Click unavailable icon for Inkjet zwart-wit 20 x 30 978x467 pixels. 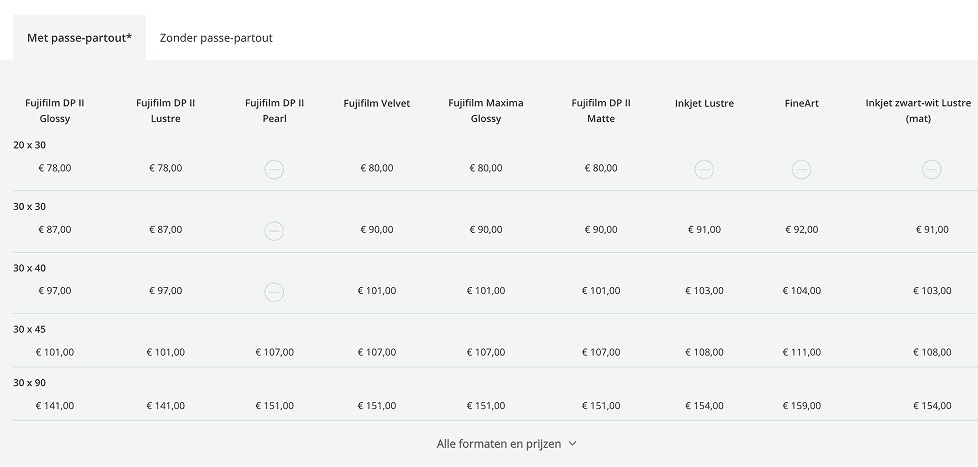click(x=931, y=169)
